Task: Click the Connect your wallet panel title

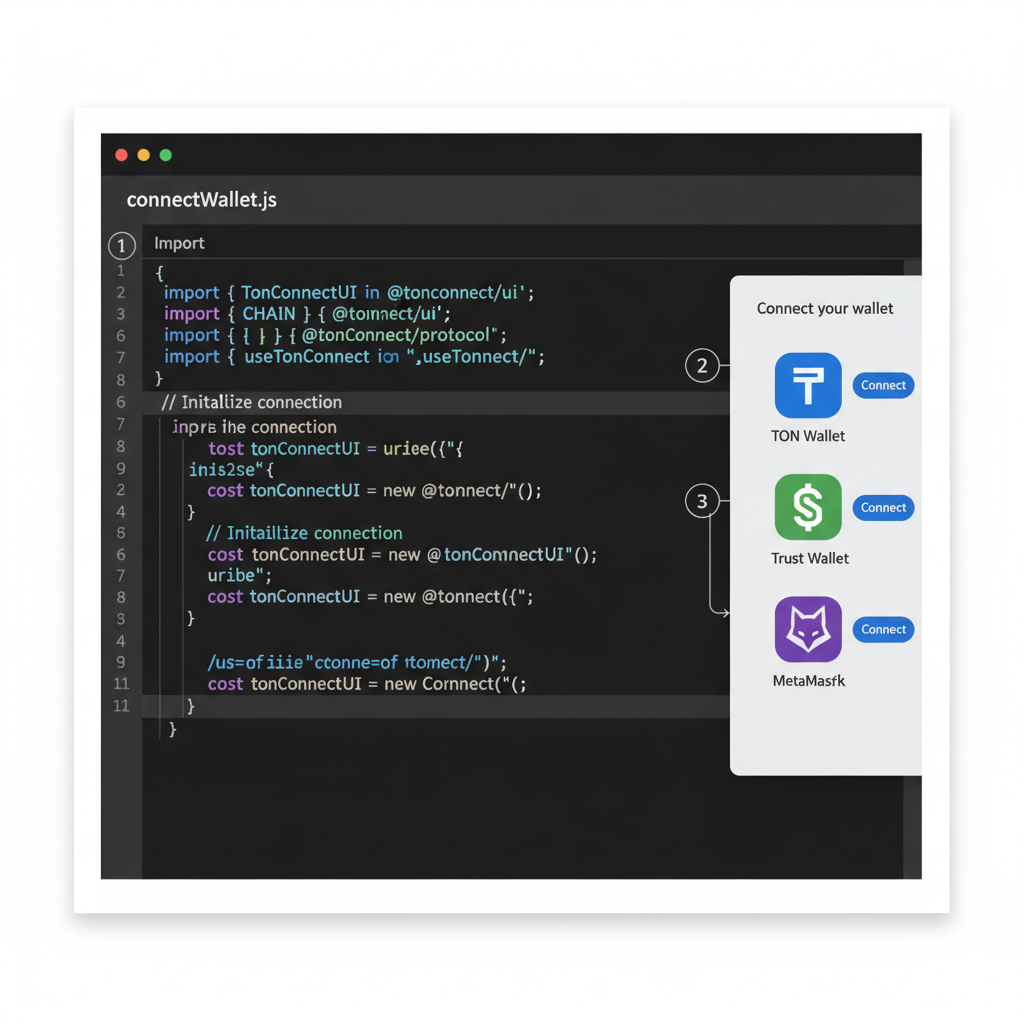Action: (824, 308)
